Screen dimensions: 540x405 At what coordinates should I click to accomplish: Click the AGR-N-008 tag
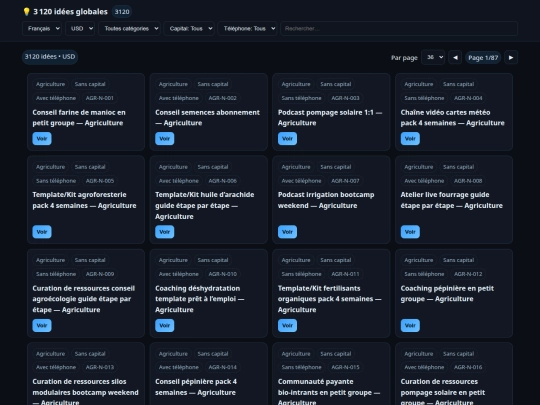pyautogui.click(x=468, y=181)
